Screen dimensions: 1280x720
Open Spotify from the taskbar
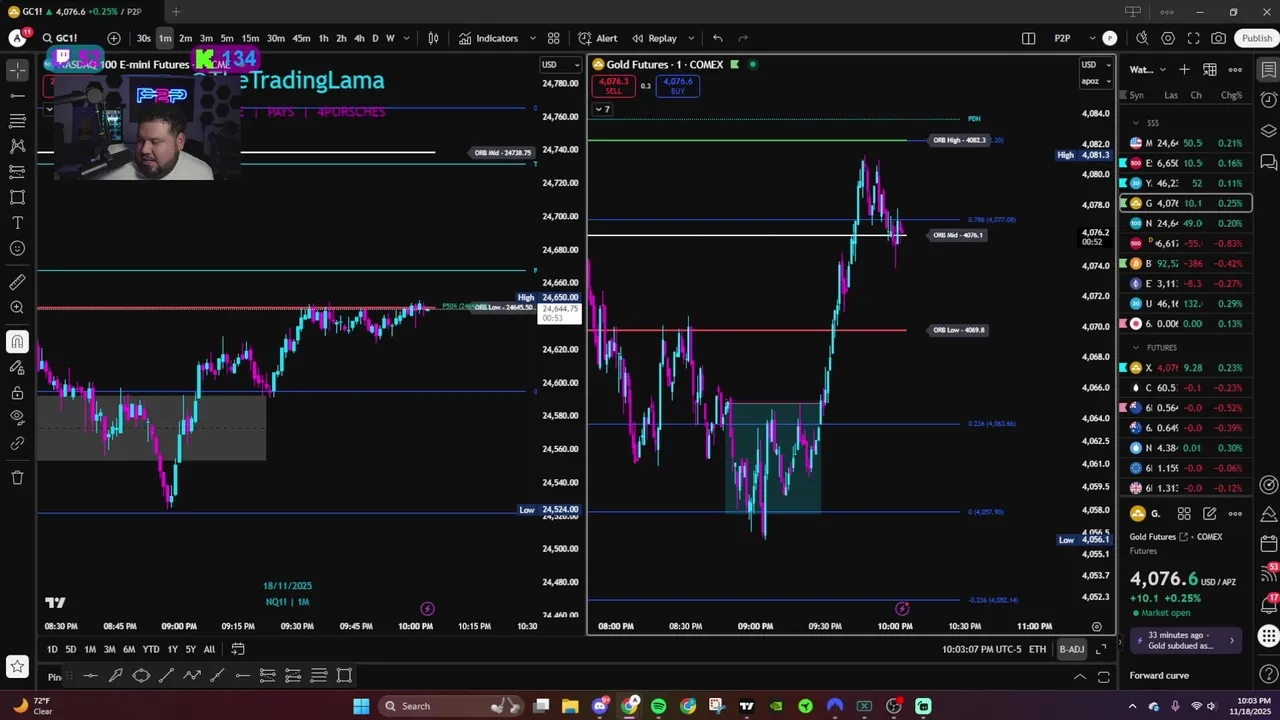pos(658,706)
